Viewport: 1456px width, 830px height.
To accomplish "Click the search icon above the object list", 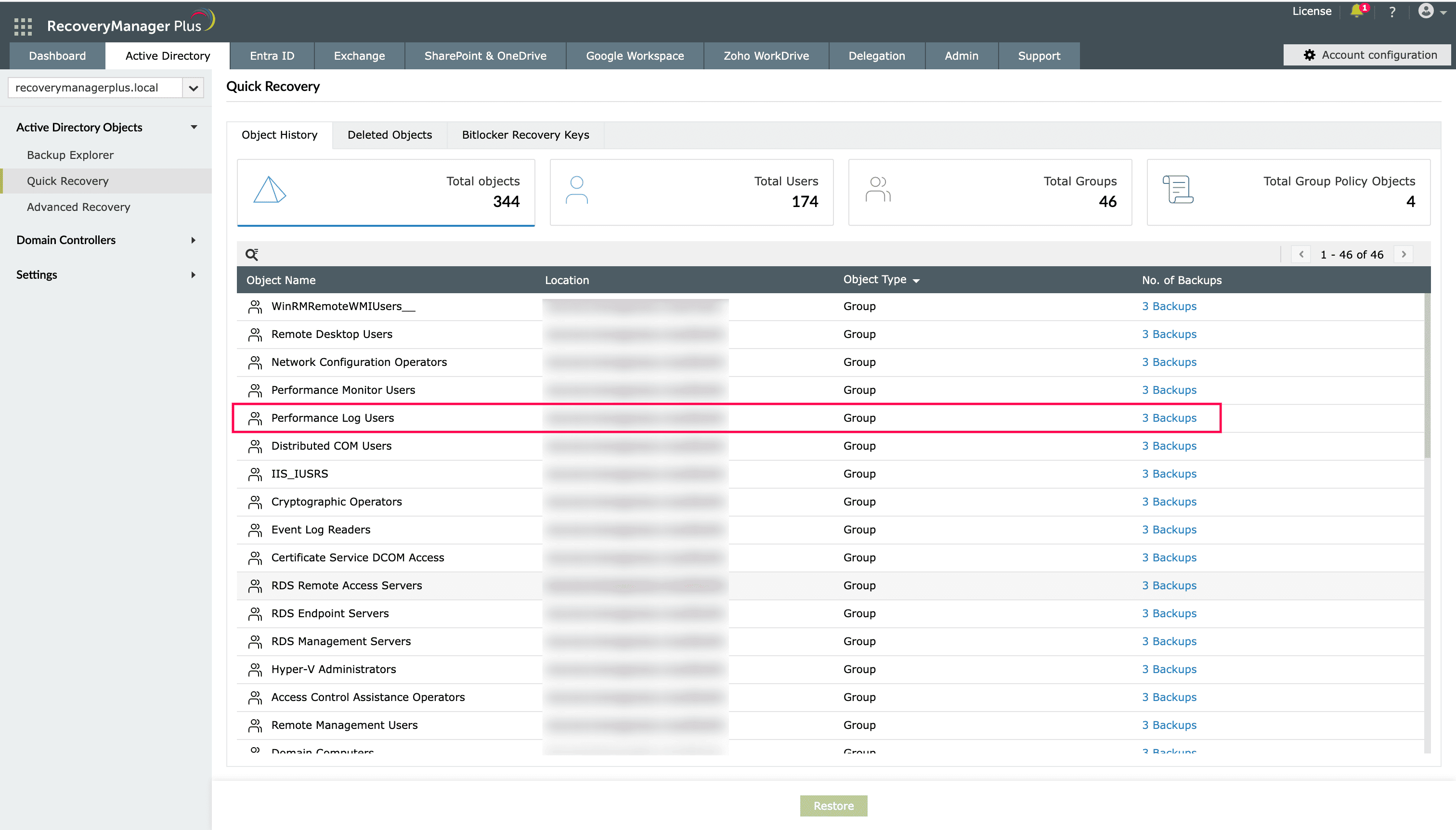I will click(x=251, y=254).
